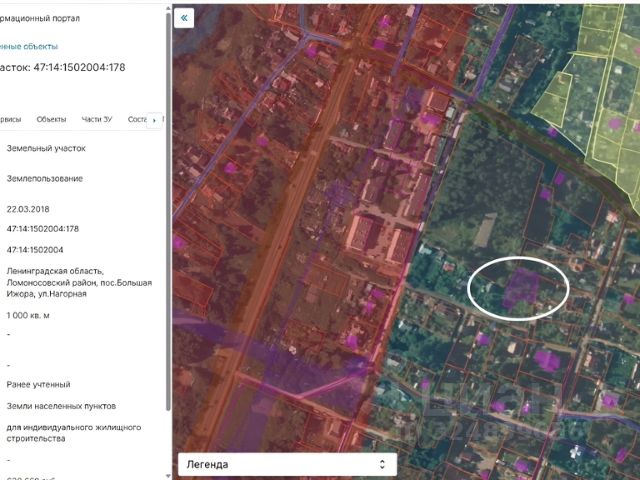The image size is (640, 480).
Task: Click the panel title with 47:14:1502004:178
Action: coord(62,67)
